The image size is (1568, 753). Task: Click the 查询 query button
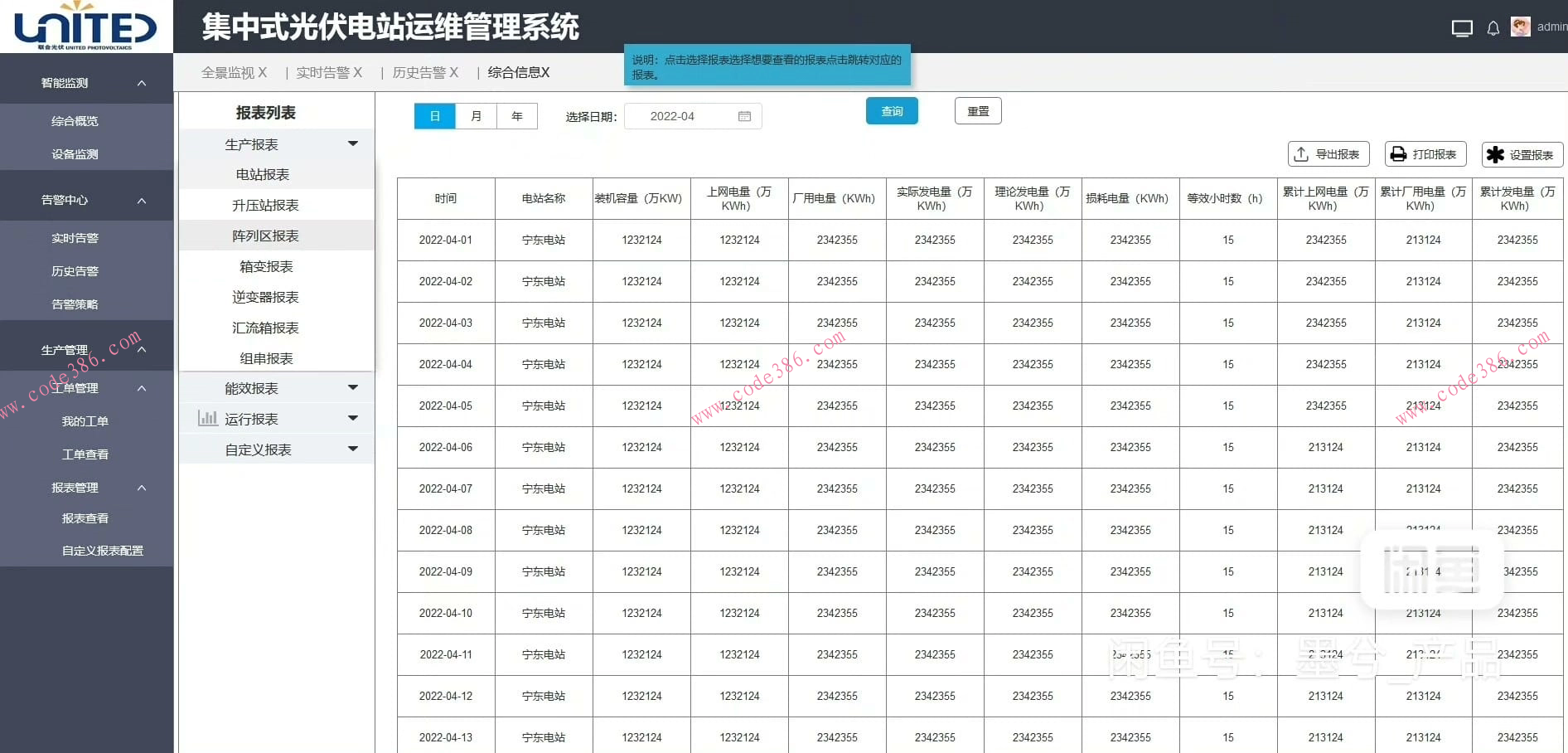coord(892,110)
